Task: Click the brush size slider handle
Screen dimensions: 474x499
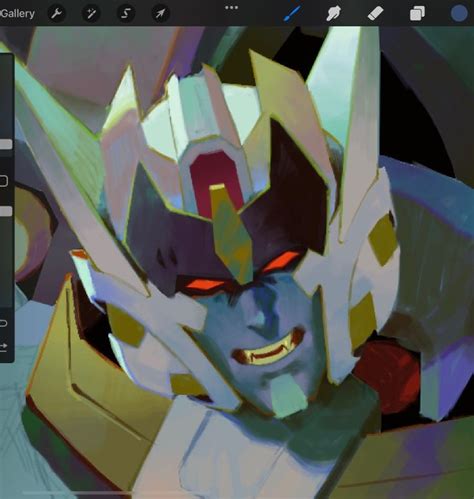Action: click(6, 144)
